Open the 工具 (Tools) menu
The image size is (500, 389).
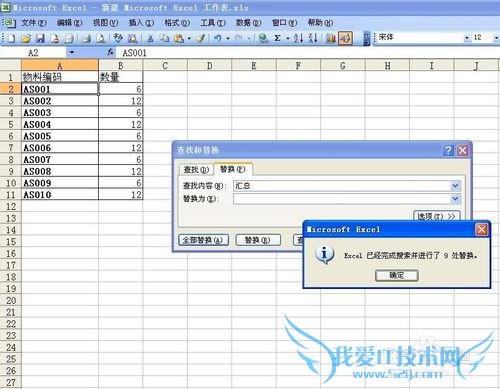(213, 23)
